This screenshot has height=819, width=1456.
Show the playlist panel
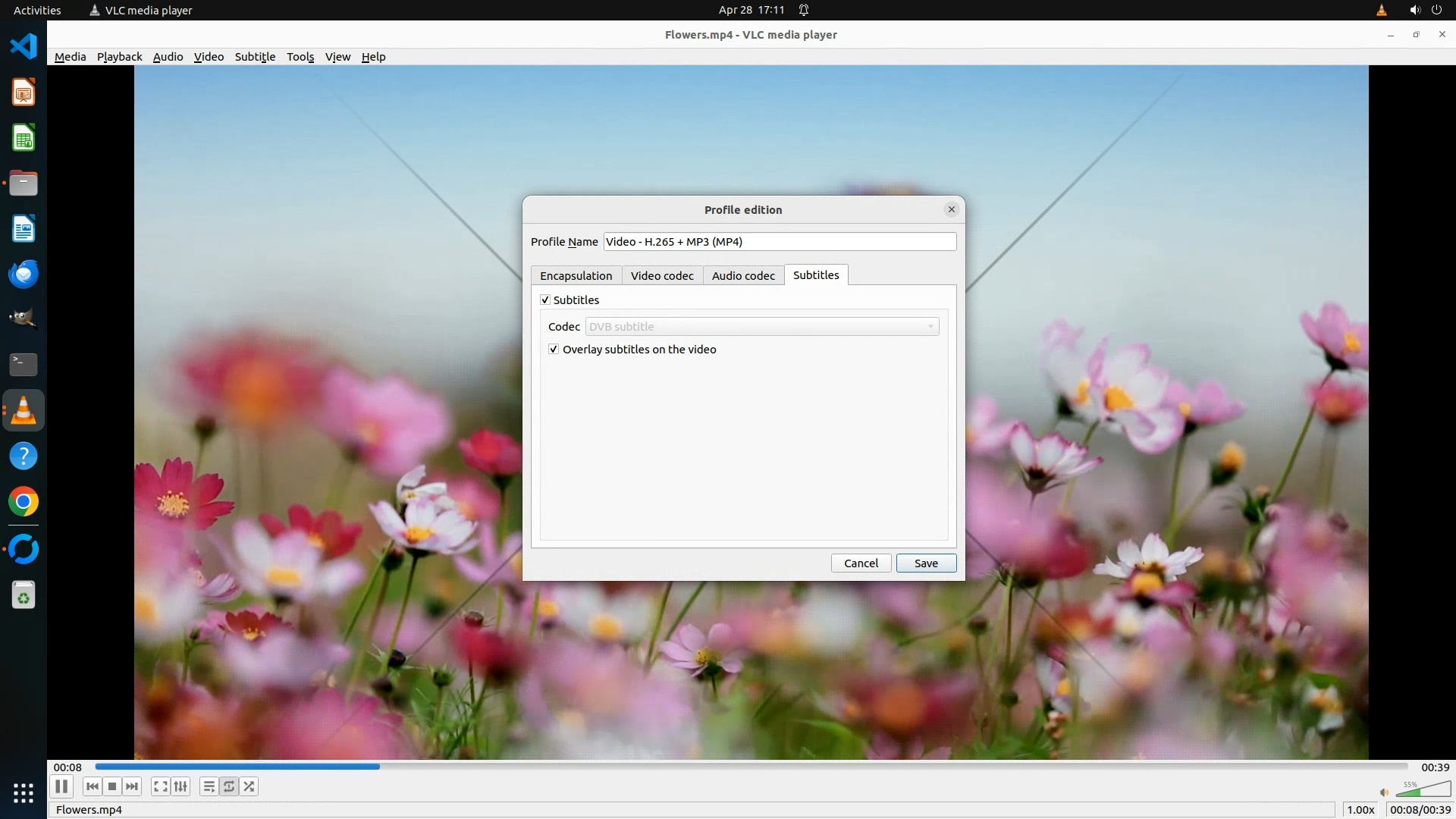pos(209,786)
